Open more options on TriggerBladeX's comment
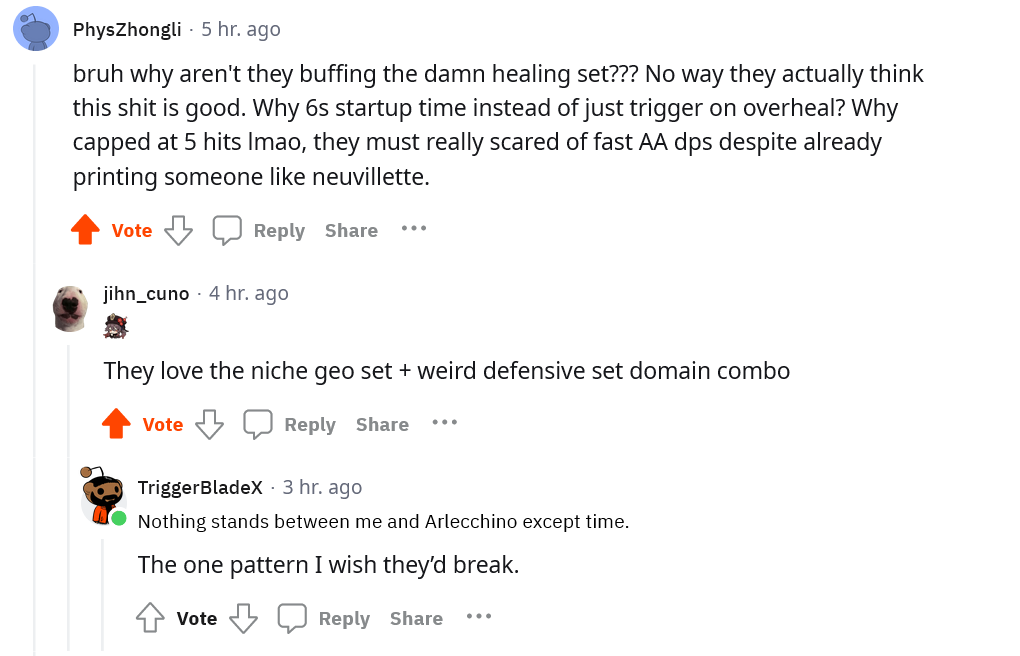1020x656 pixels. [479, 616]
